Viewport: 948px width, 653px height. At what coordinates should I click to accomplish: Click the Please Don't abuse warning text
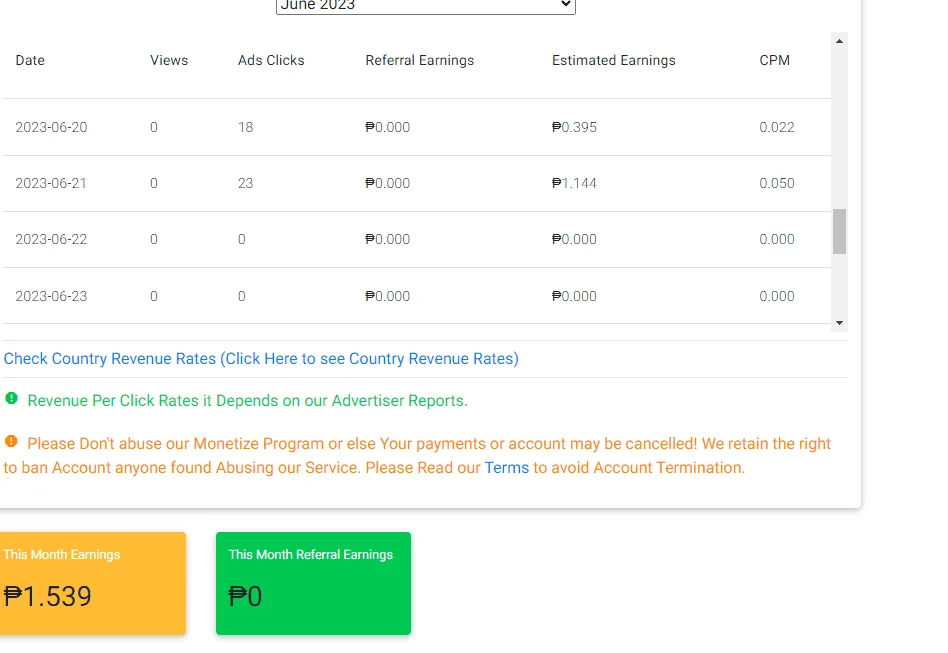417,455
